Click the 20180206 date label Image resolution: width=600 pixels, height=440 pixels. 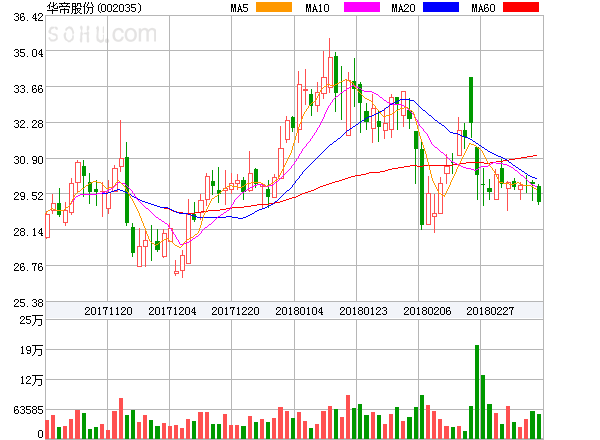pyautogui.click(x=427, y=311)
